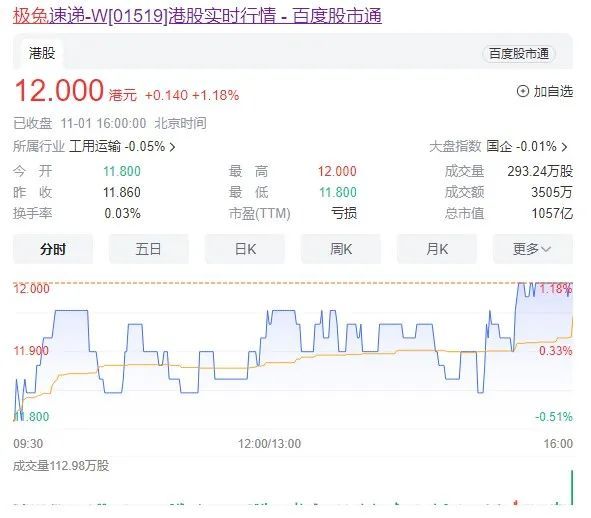This screenshot has width=591, height=518.
Task: Click the 12.000 current price figure
Action: (x=59, y=91)
